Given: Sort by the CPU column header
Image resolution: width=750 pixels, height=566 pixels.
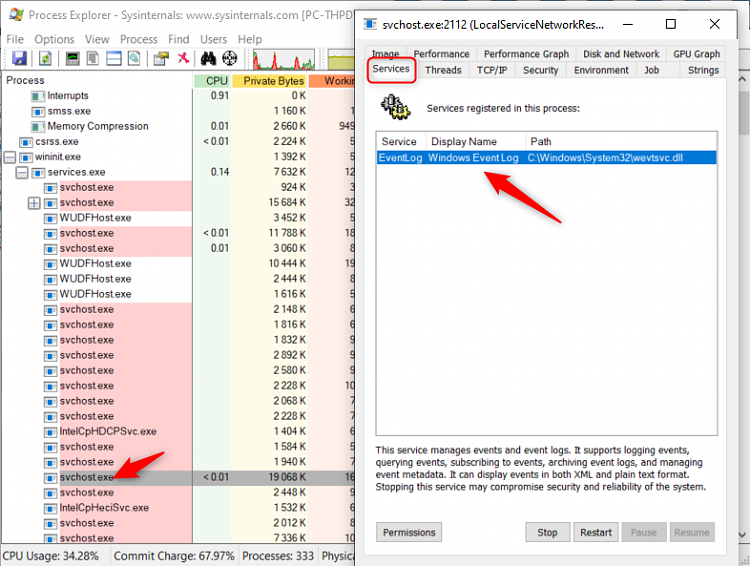Looking at the screenshot, I should (x=212, y=81).
